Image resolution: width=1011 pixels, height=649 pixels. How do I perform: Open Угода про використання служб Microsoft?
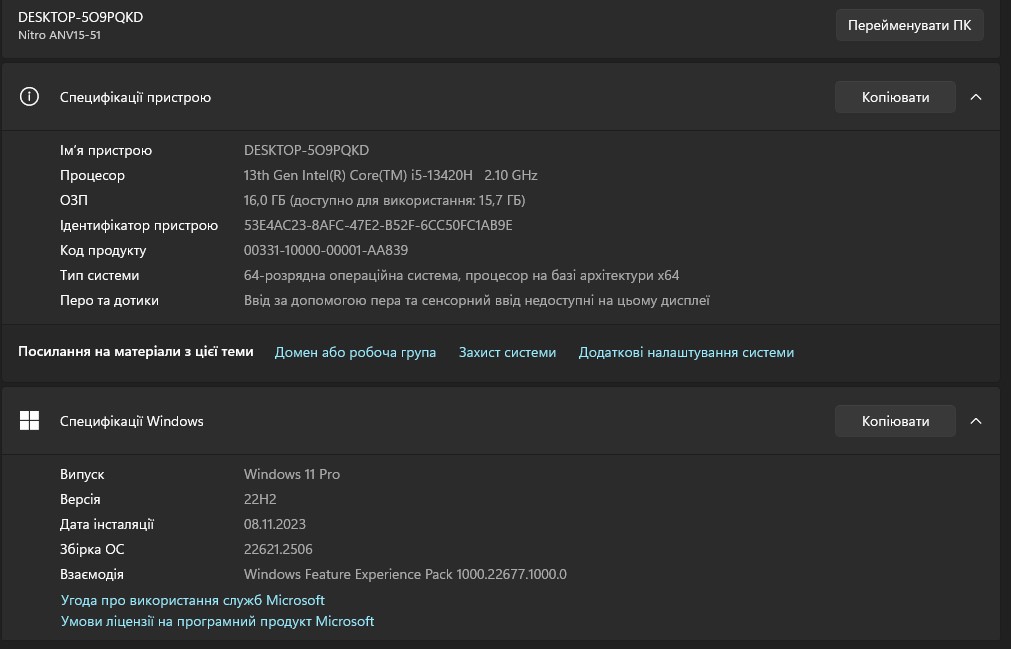click(x=193, y=600)
